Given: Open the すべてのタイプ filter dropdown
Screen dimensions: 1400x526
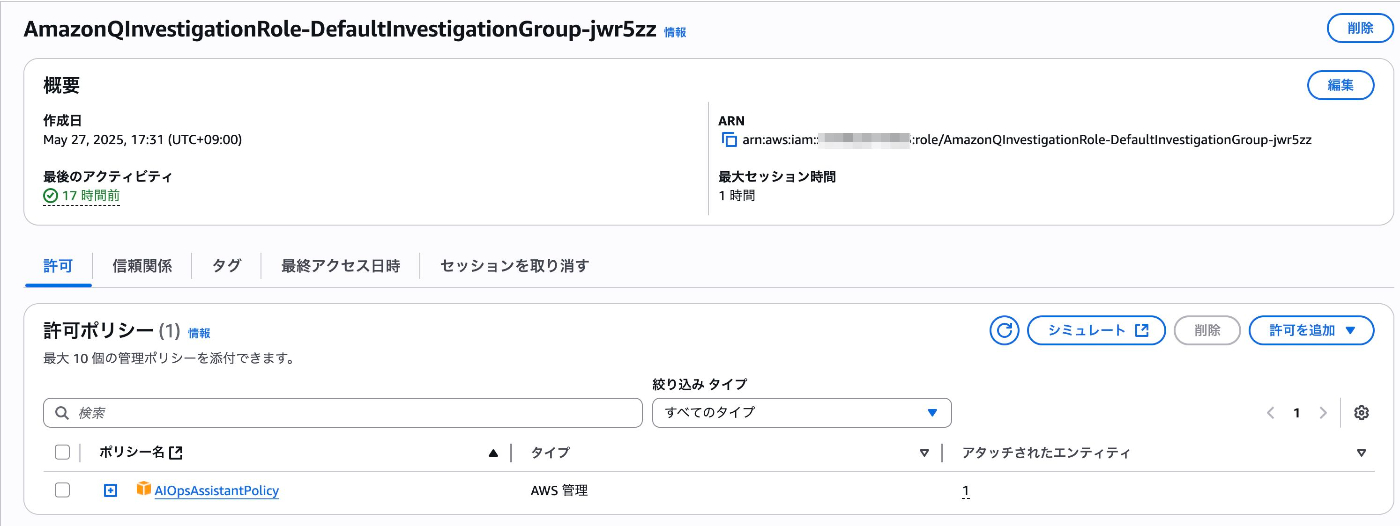Looking at the screenshot, I should 801,412.
